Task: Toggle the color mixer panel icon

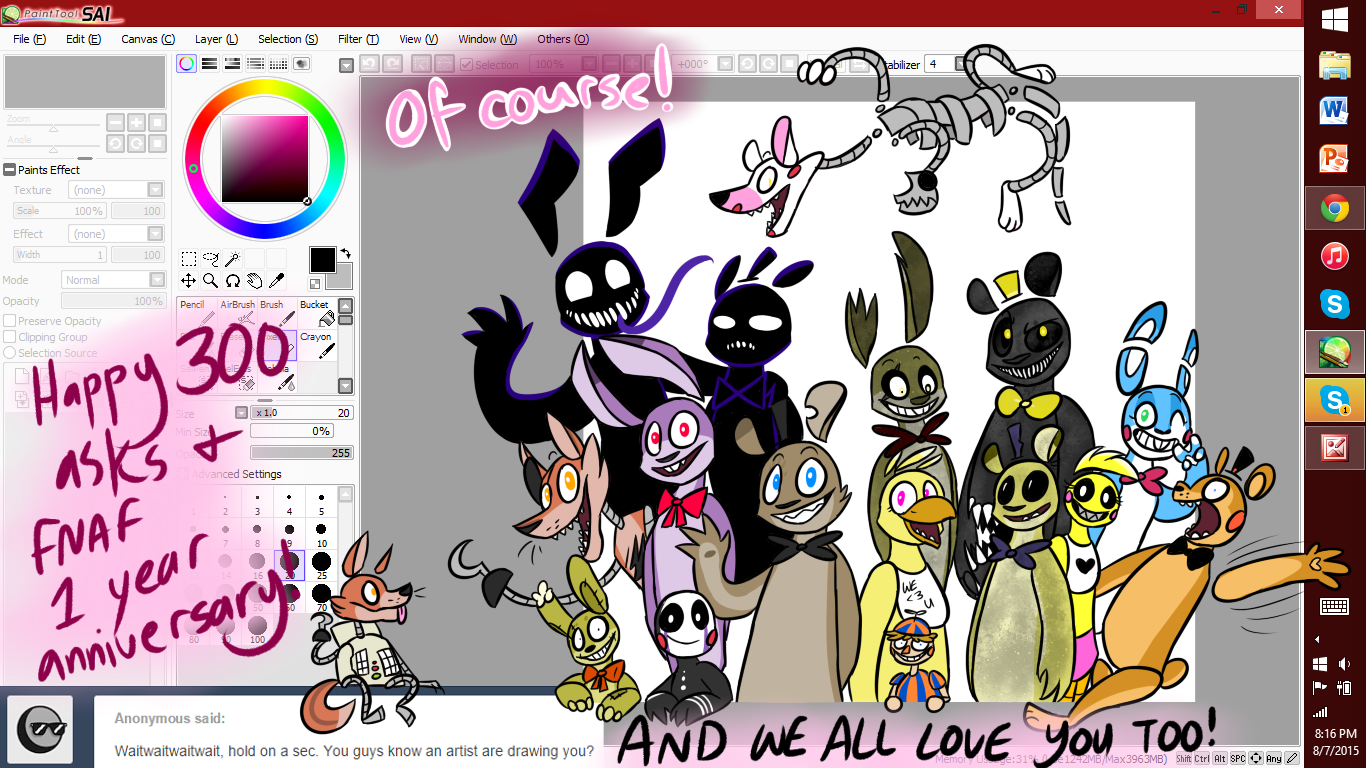Action: point(255,64)
